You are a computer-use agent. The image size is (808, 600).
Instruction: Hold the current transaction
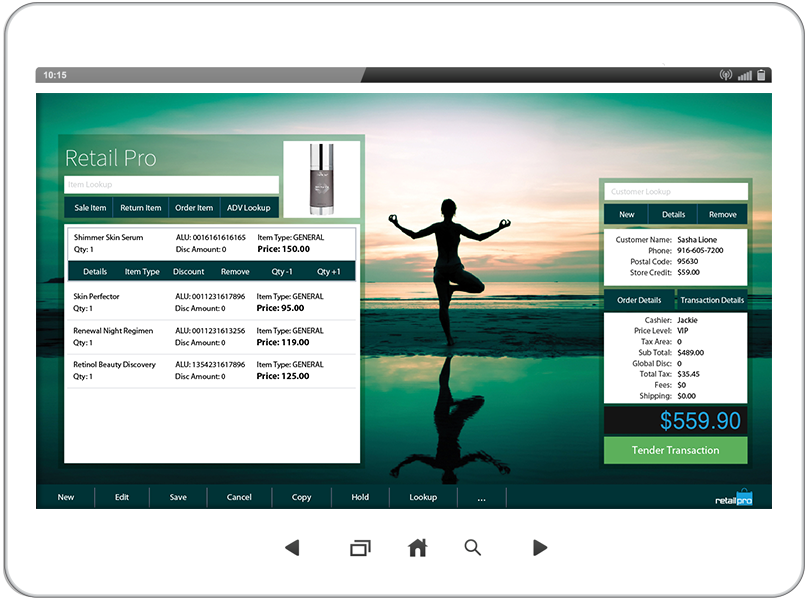(360, 496)
